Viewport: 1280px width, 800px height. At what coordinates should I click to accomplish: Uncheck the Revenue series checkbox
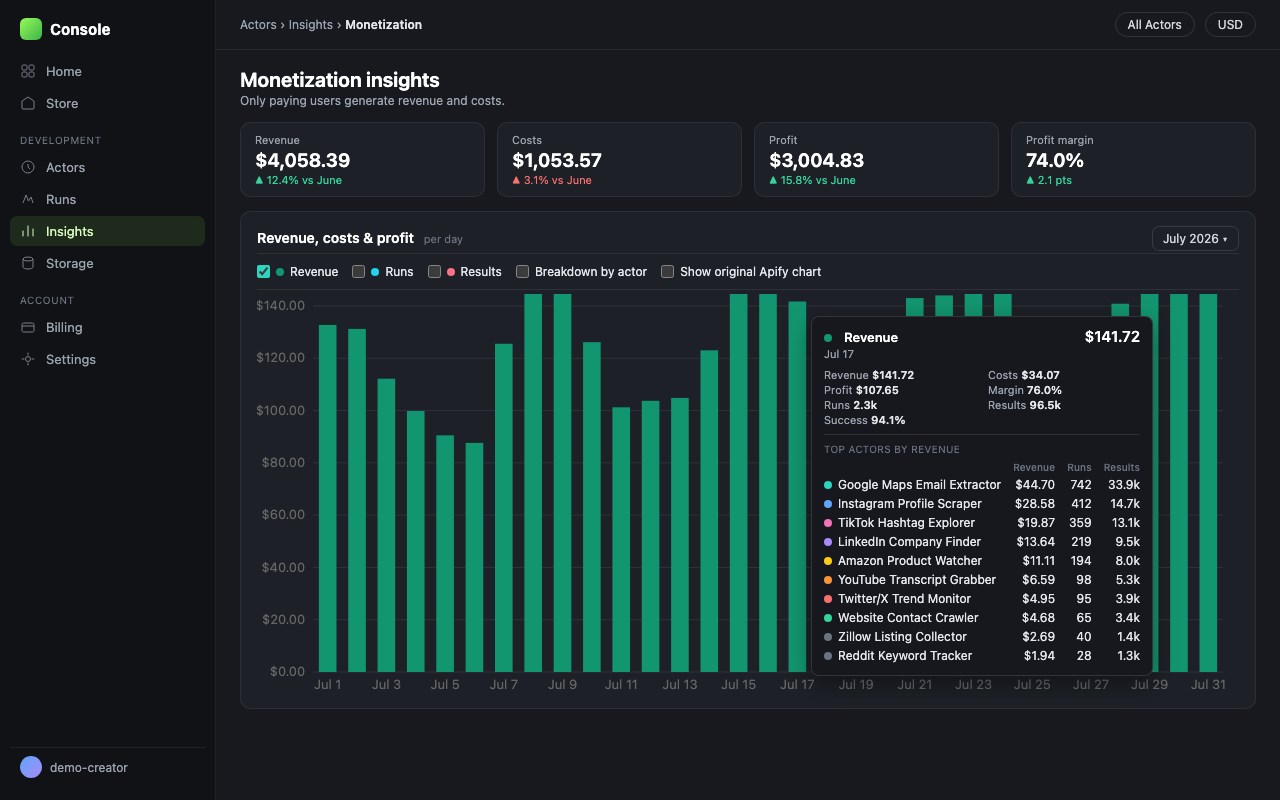[264, 271]
